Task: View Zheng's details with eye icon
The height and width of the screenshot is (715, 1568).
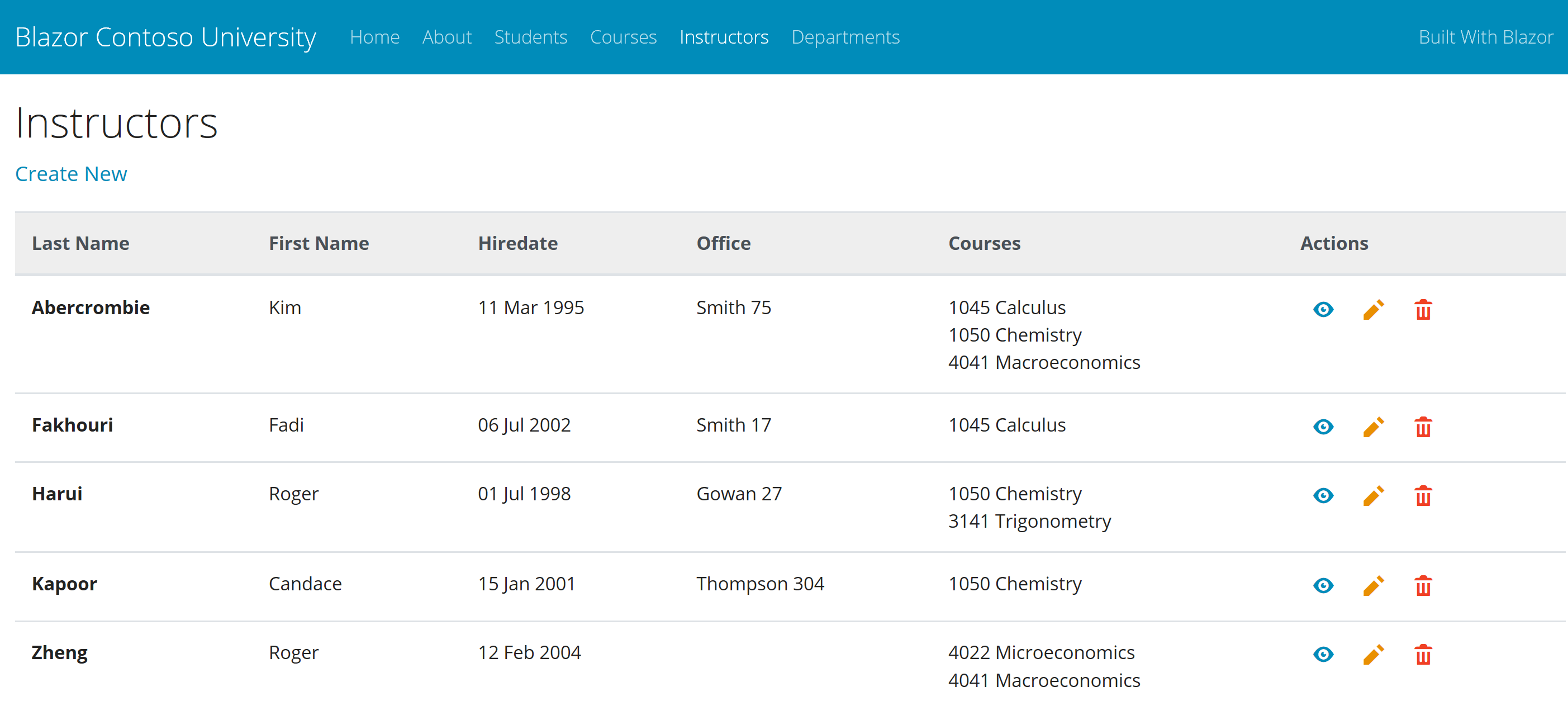Action: tap(1323, 654)
